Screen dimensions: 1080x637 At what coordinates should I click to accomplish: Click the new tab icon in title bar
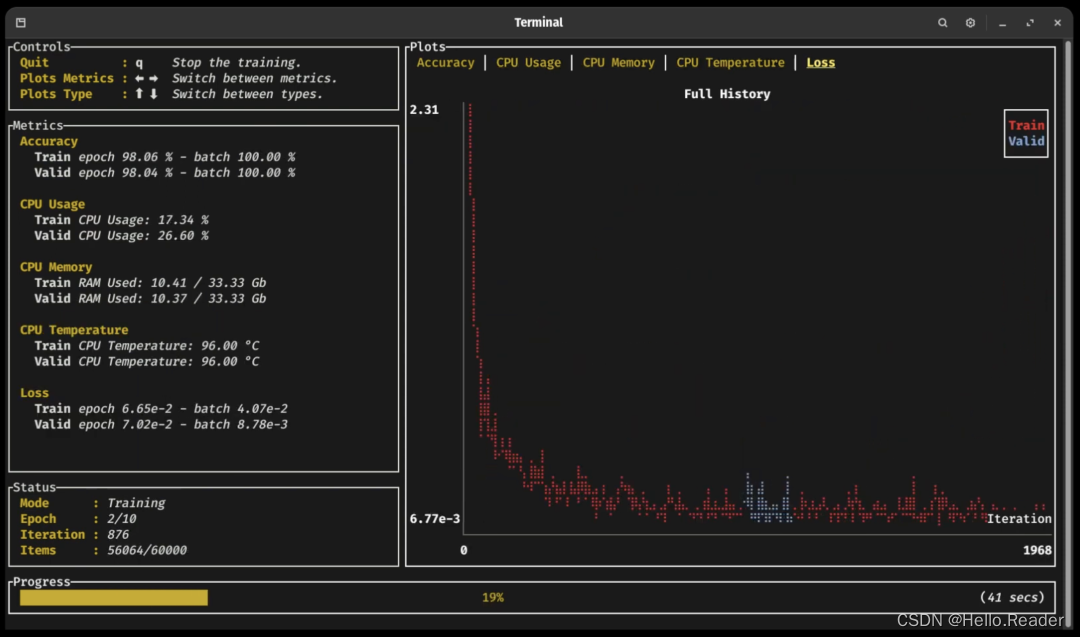pyautogui.click(x=21, y=23)
